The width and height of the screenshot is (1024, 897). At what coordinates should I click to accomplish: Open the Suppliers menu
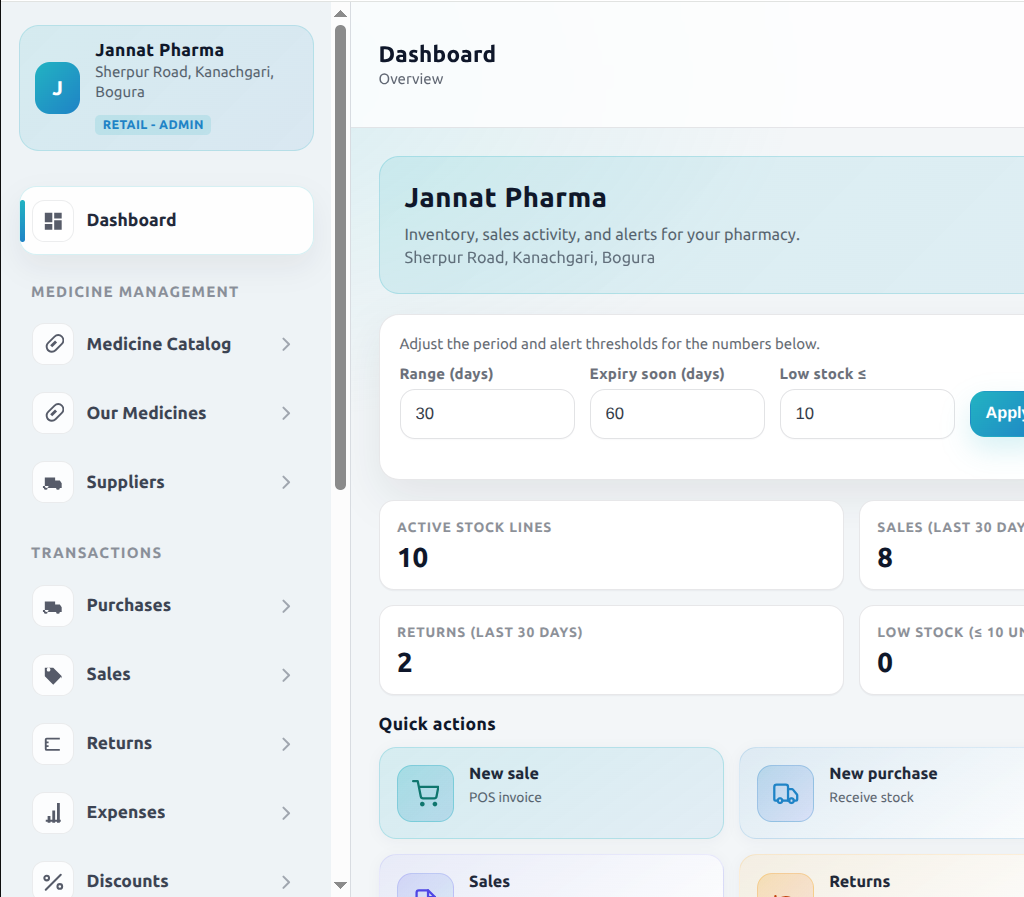[x=167, y=482]
